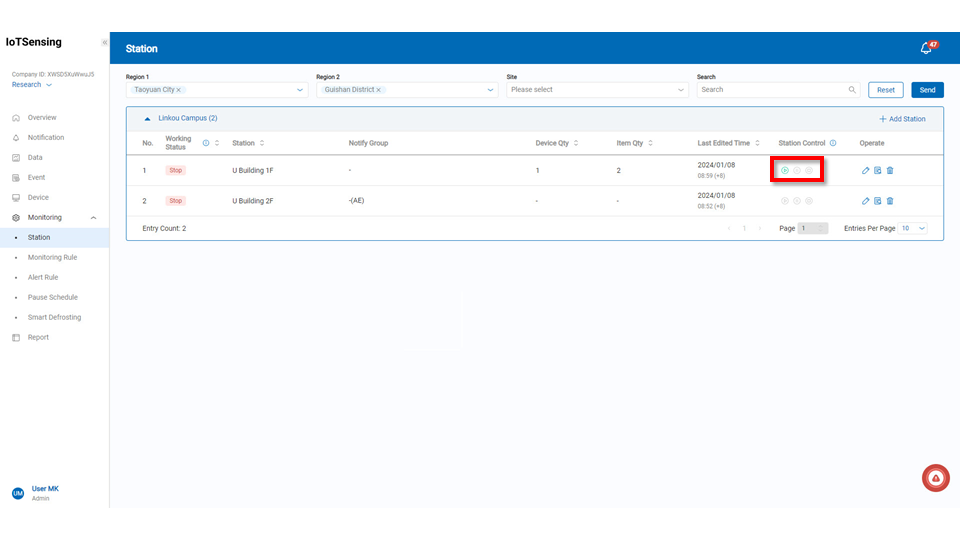Open the Monitoring Rule menu item
Viewport: 960px width, 540px height.
pos(52,257)
